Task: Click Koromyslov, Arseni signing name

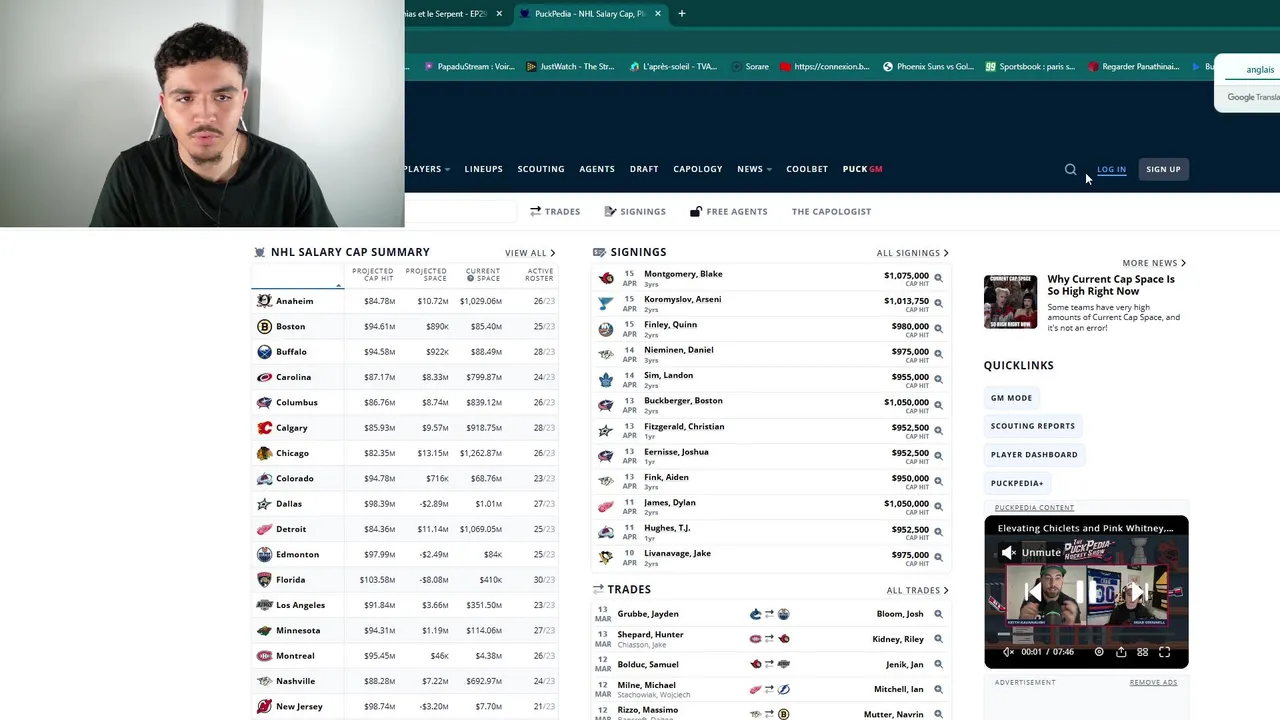Action: (682, 299)
